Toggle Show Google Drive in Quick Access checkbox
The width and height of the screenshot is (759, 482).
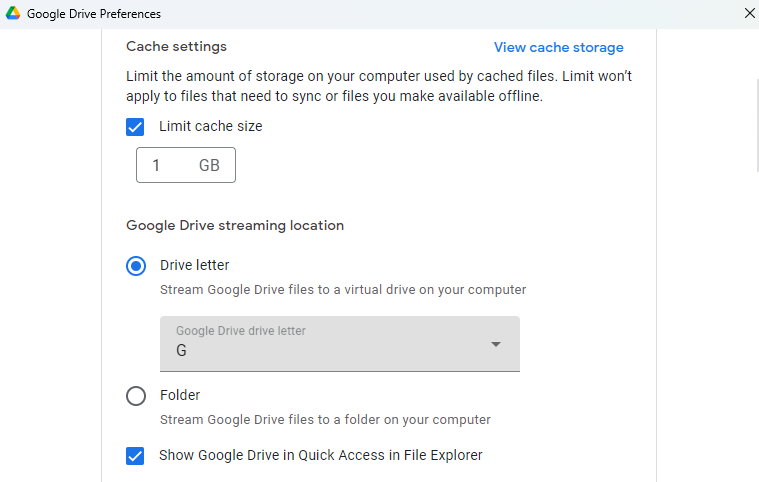coord(136,456)
